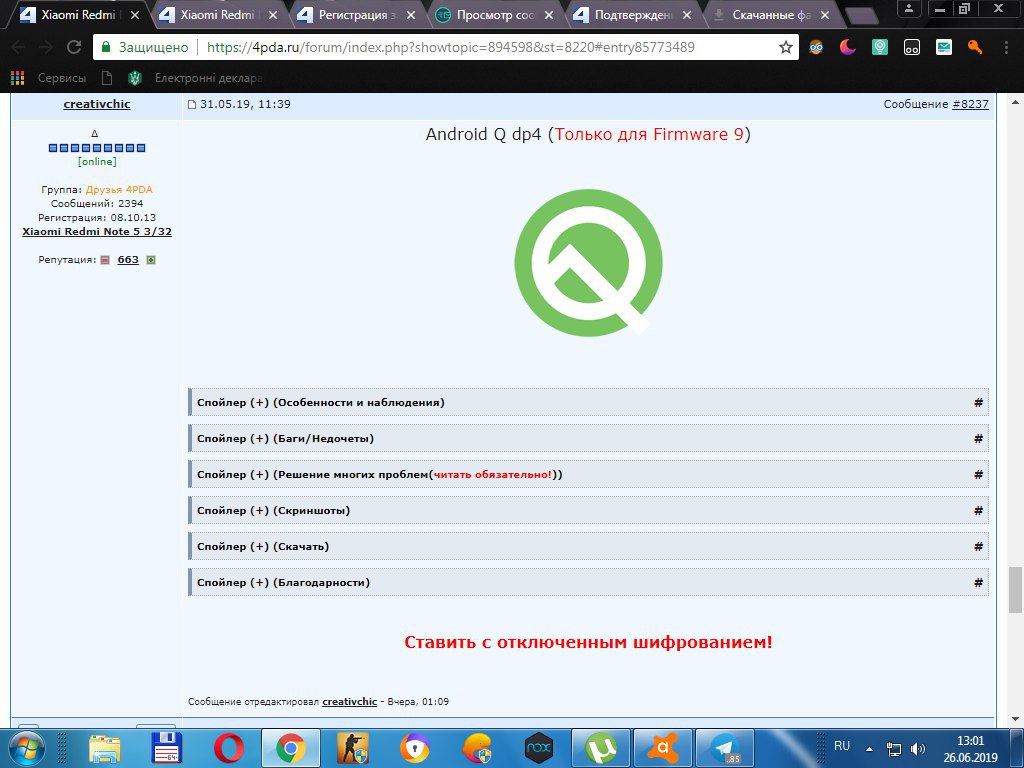
Task: Decrease reputation with the red minus icon
Action: click(105, 260)
